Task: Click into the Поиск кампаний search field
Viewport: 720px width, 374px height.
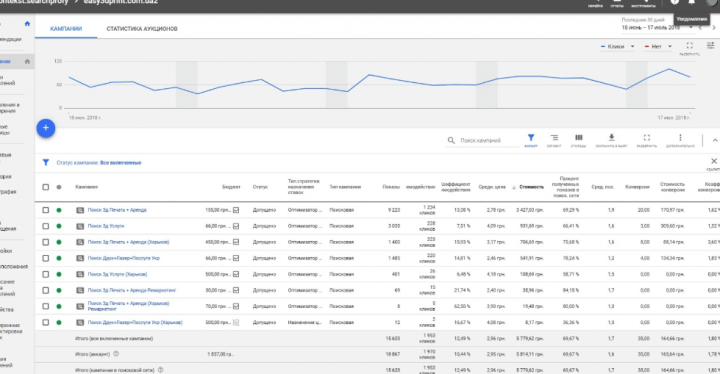Action: click(488, 141)
